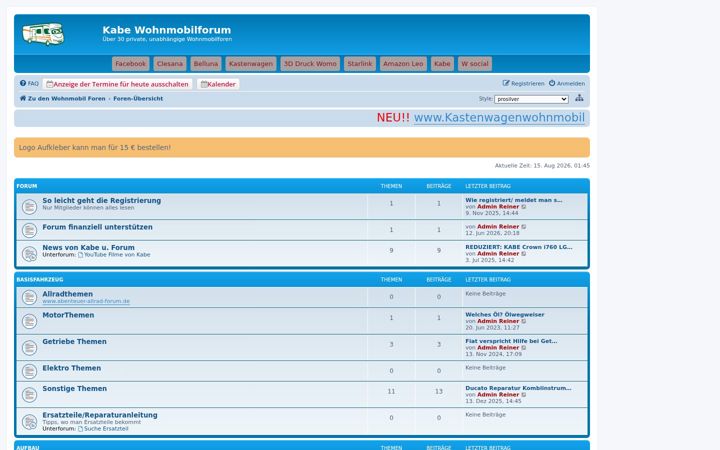Screen dimensions: 720x450
Task: Open www.Kastenwagenwohnmobil link
Action: coord(500,118)
